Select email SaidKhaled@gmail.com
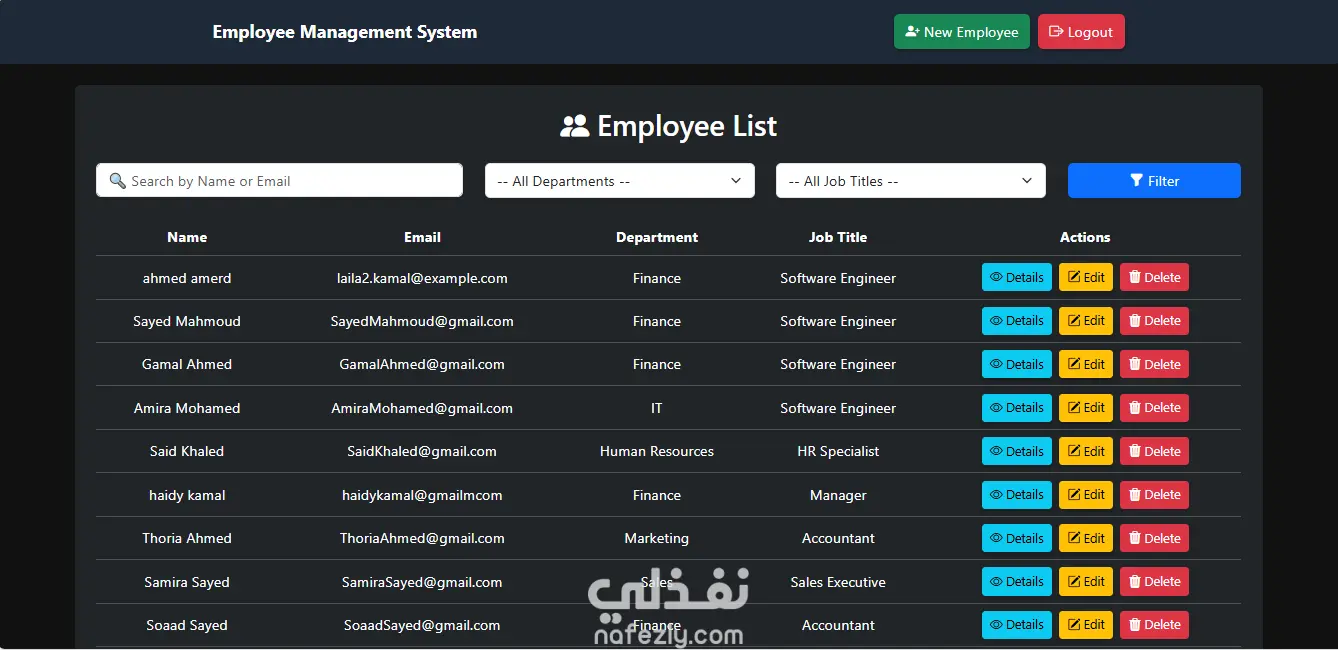This screenshot has width=1338, height=650. (x=422, y=451)
